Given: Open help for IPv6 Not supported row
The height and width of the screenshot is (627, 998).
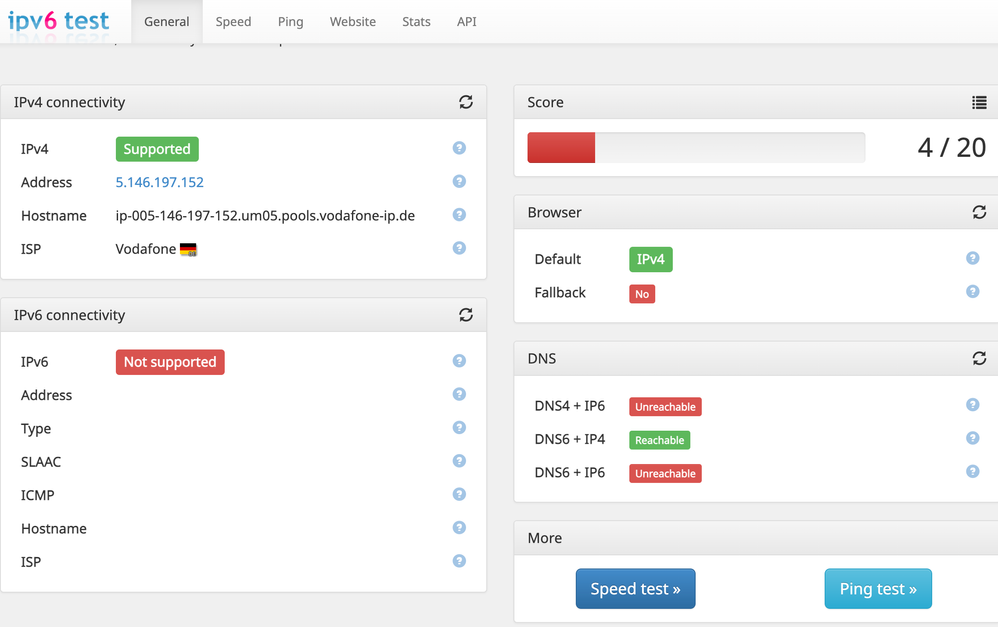Looking at the screenshot, I should [459, 361].
